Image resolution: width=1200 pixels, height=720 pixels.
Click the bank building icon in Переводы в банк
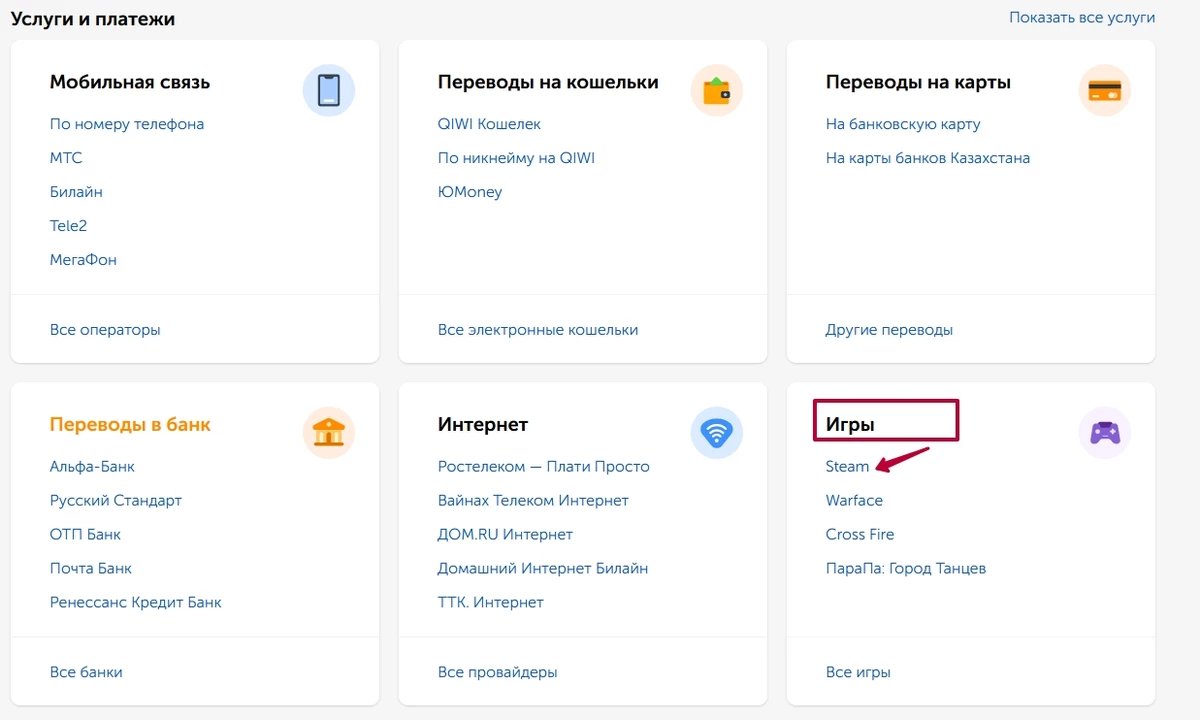(x=329, y=433)
